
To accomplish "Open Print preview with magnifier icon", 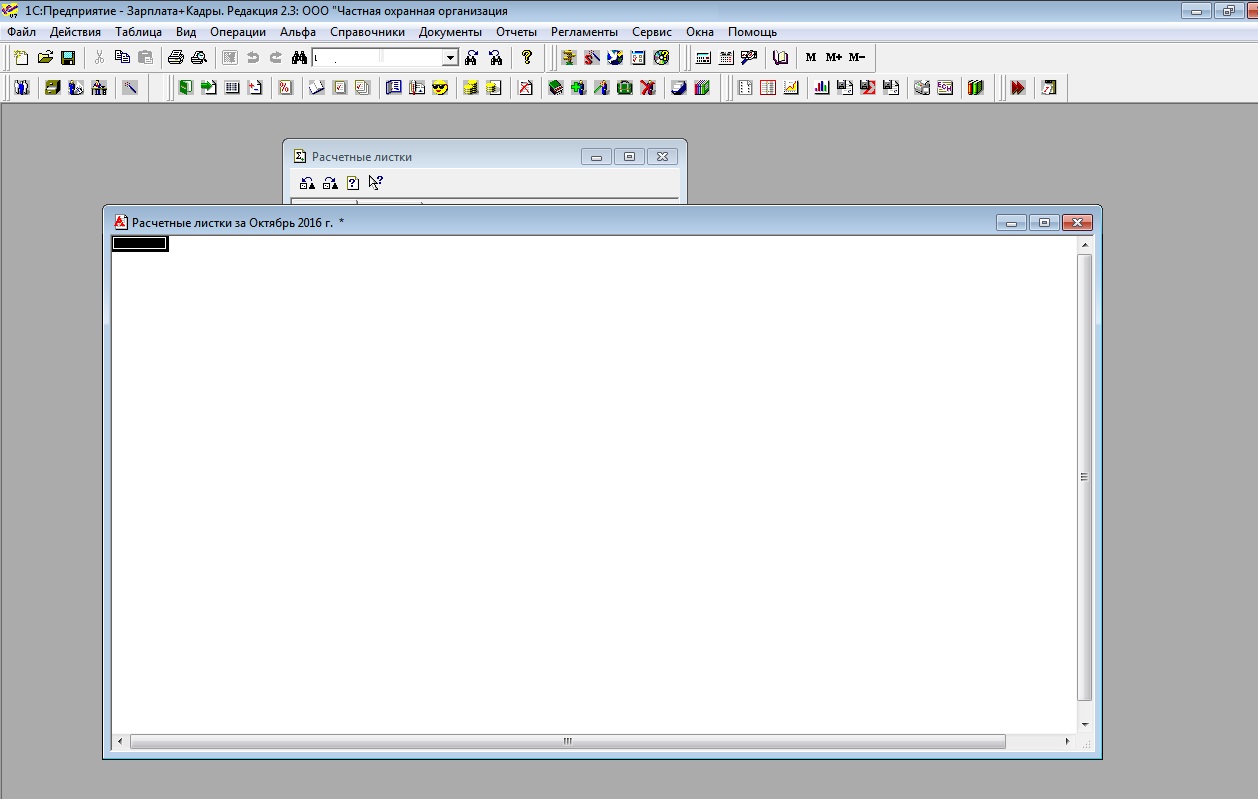I will [x=199, y=58].
